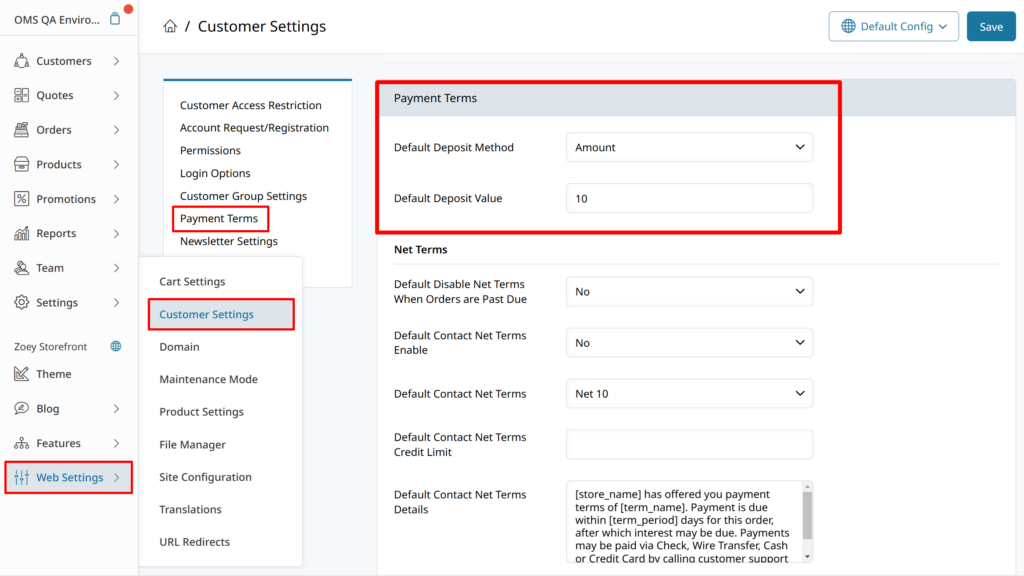Click the clipboard icon beside OMS QA Environment

(115, 19)
